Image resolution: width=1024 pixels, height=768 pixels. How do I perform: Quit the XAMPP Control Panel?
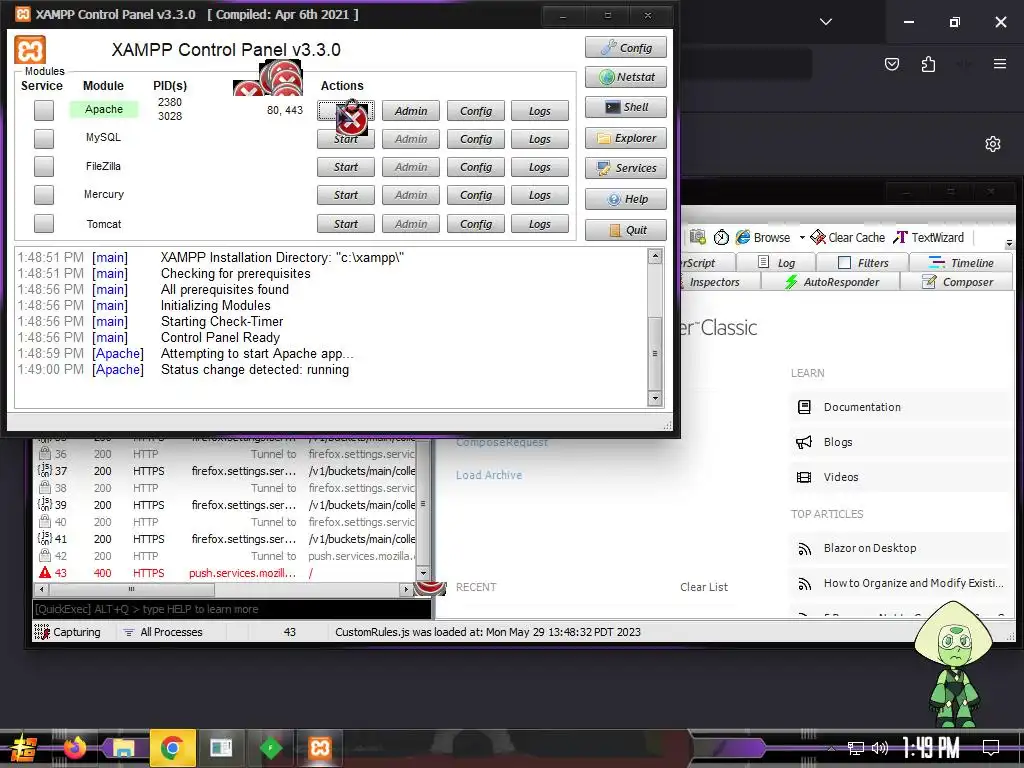point(626,230)
